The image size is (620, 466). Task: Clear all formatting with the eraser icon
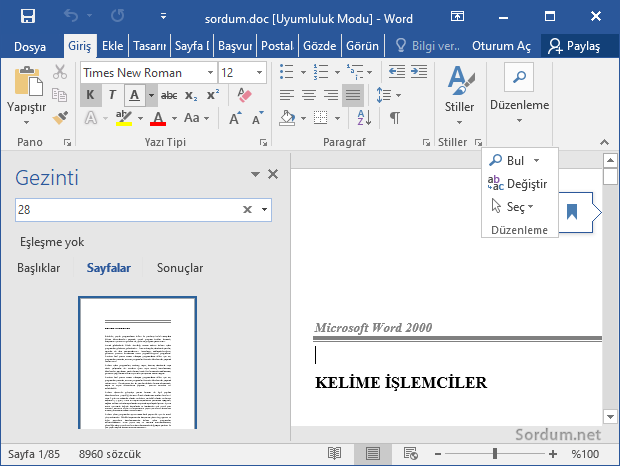point(245,95)
